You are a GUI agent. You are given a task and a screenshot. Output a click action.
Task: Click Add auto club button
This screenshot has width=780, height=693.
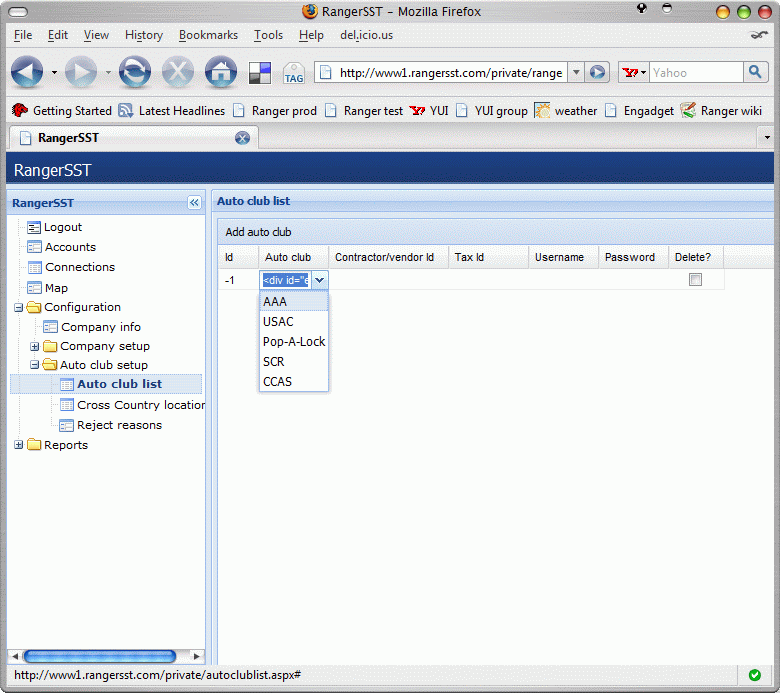[258, 232]
